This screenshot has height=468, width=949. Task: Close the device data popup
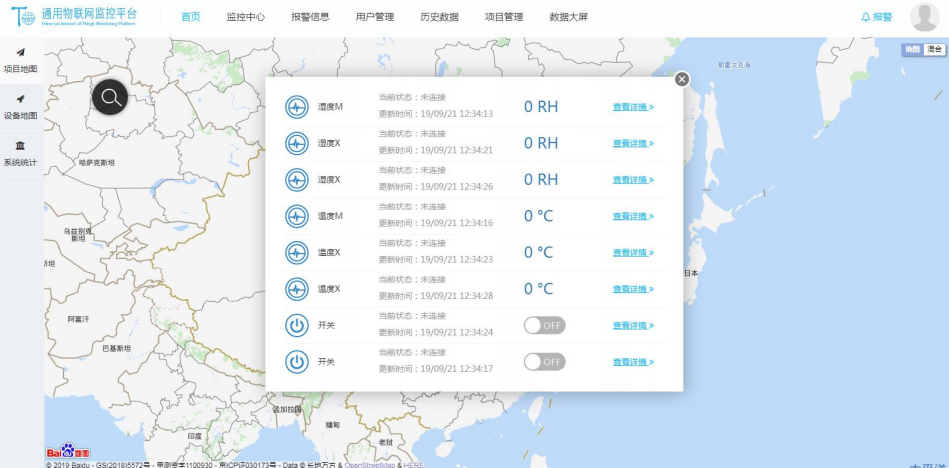[682, 79]
